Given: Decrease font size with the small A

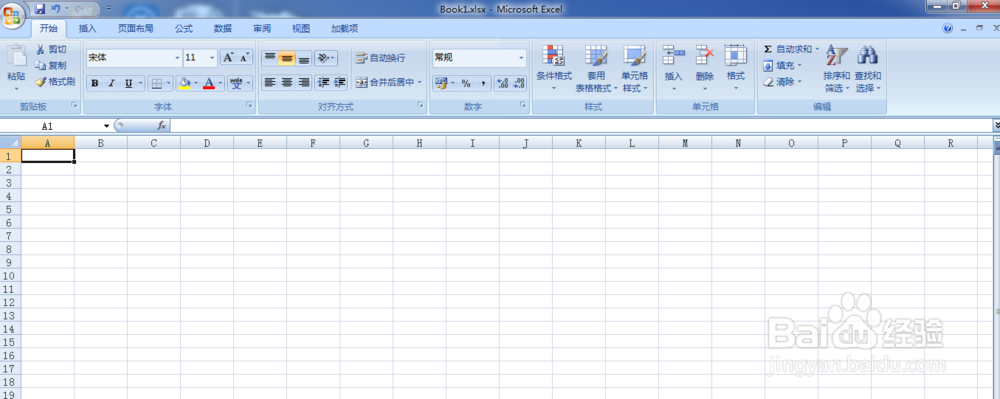Looking at the screenshot, I should pos(245,57).
